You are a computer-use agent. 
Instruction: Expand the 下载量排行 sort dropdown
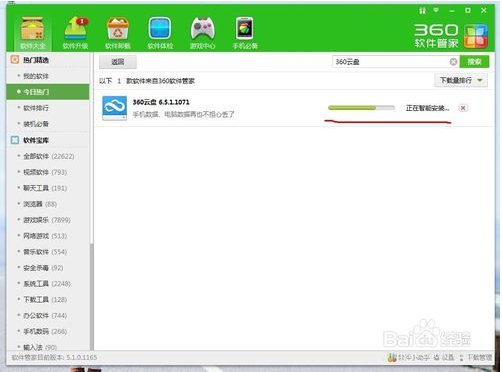461,80
